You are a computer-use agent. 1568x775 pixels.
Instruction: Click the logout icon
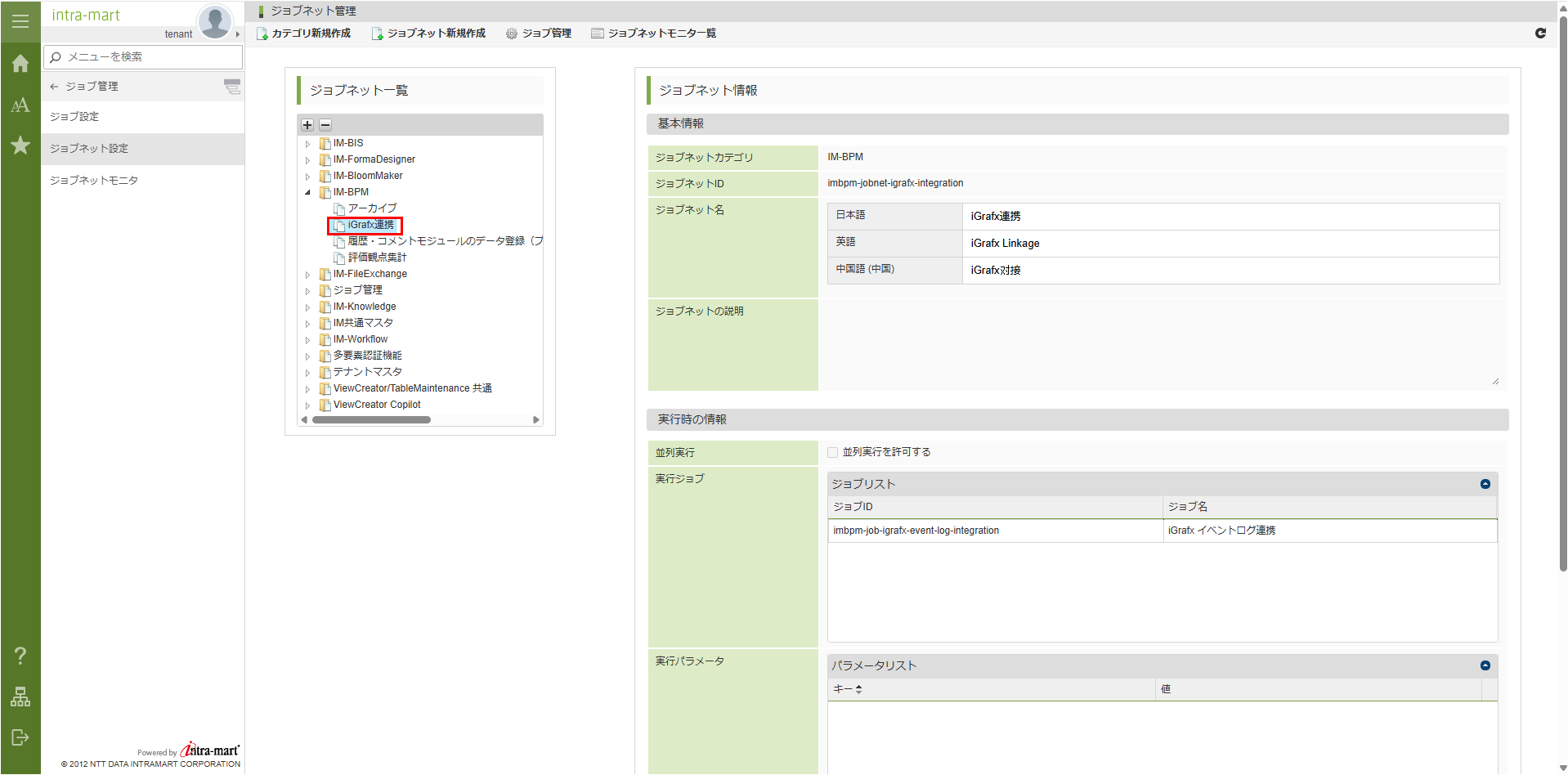20,737
